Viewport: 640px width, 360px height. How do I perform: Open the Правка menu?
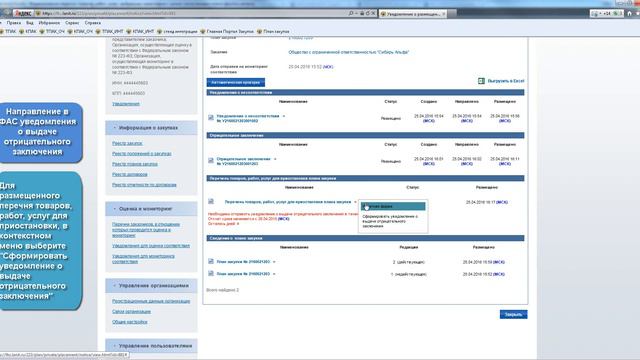click(13, 23)
